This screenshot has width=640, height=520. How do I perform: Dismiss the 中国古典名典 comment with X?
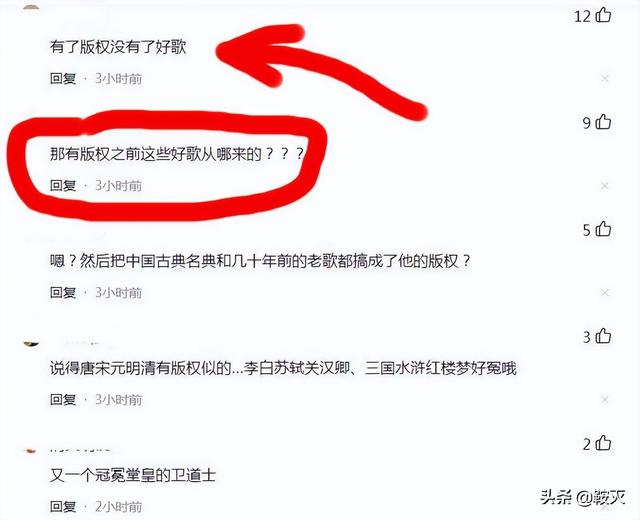pos(605,293)
